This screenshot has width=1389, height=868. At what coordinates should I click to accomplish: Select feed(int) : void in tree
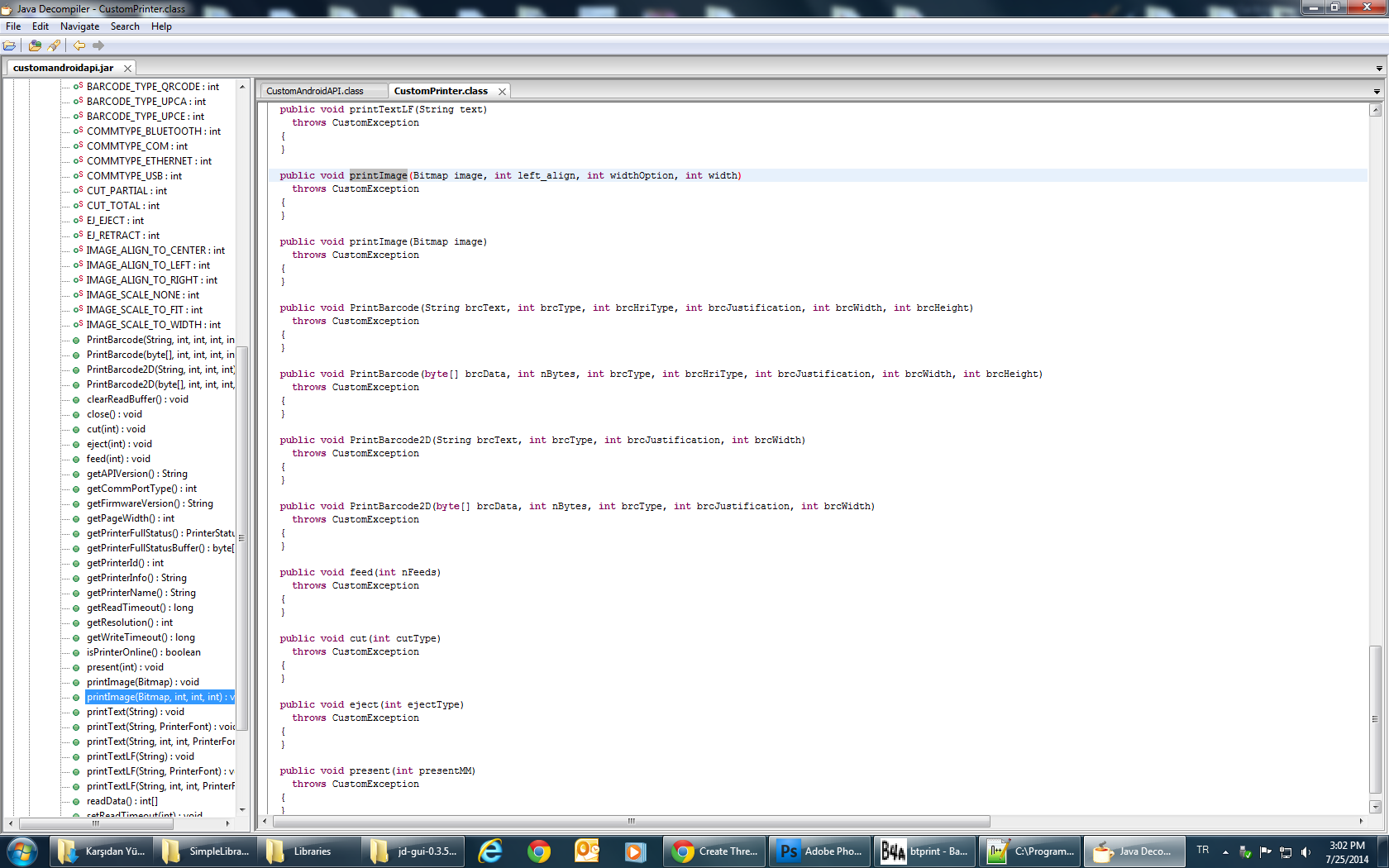click(x=118, y=459)
